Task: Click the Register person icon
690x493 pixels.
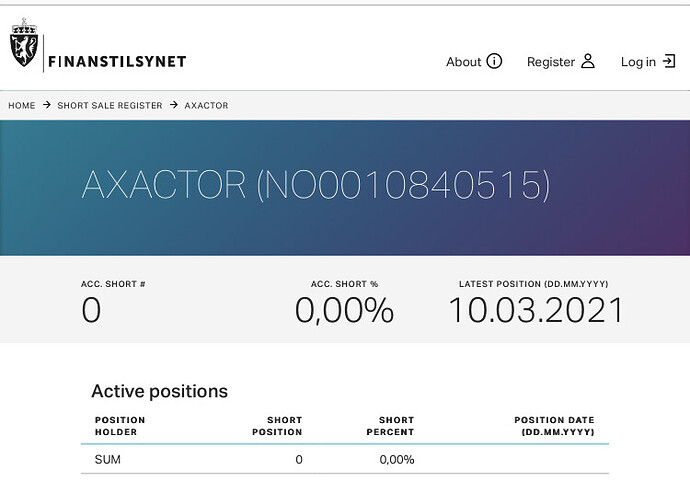Action: pos(588,61)
